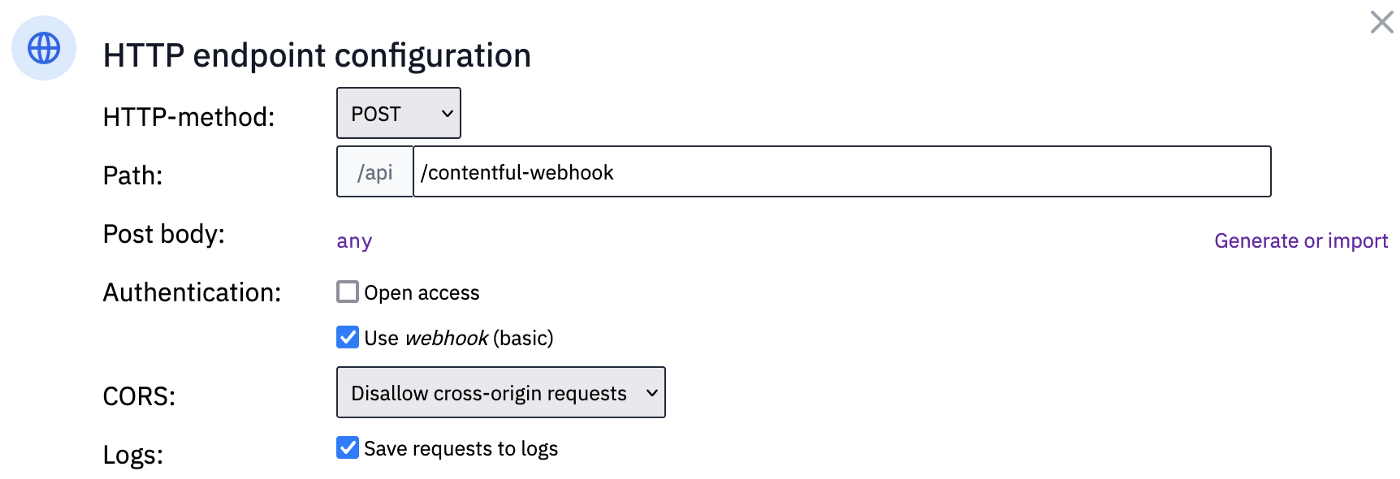Uncheck Save requests to logs checkbox
Viewport: 1400px width, 479px height.
coord(347,447)
